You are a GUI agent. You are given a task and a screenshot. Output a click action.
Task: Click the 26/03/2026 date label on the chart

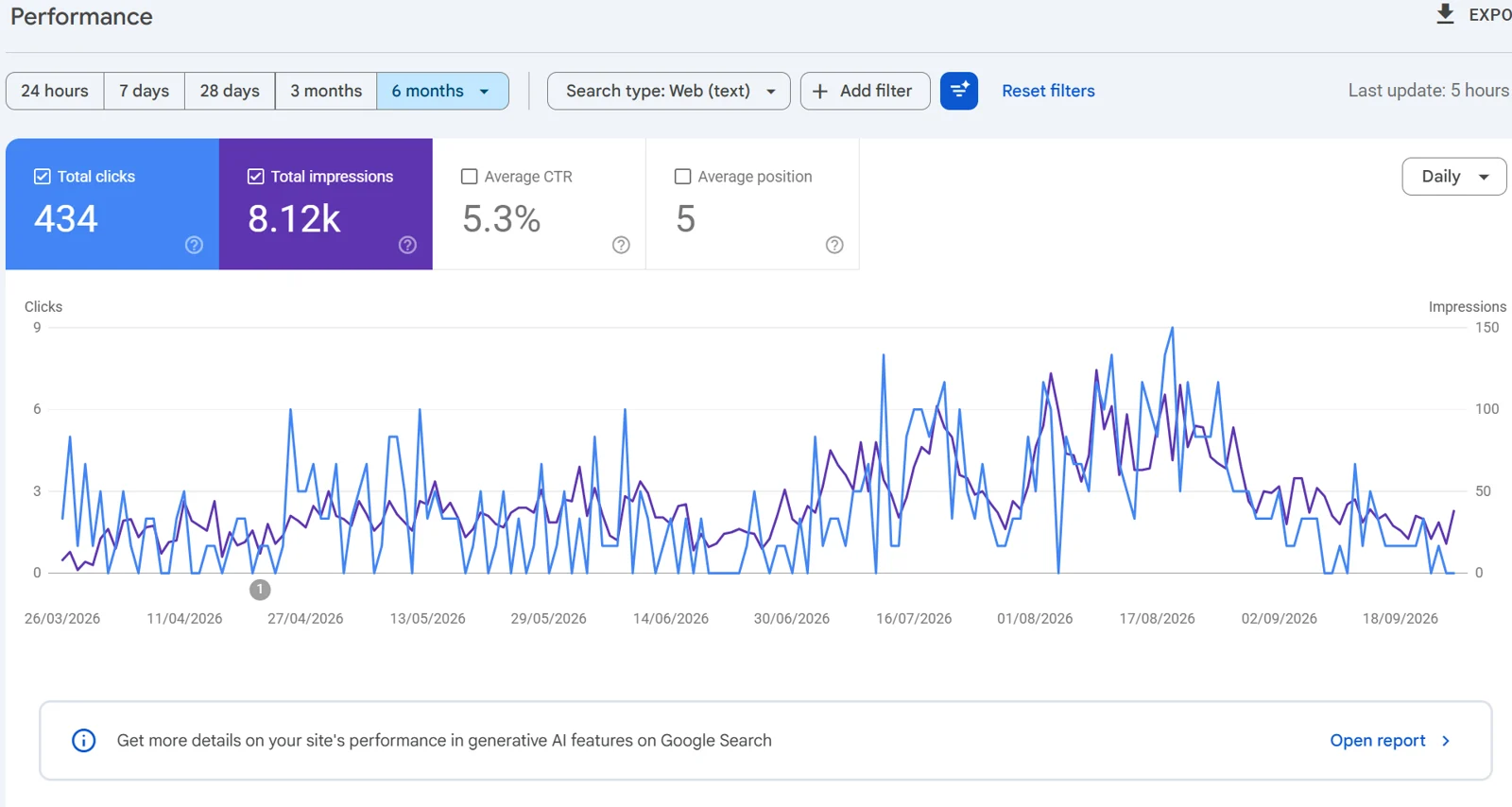[62, 619]
